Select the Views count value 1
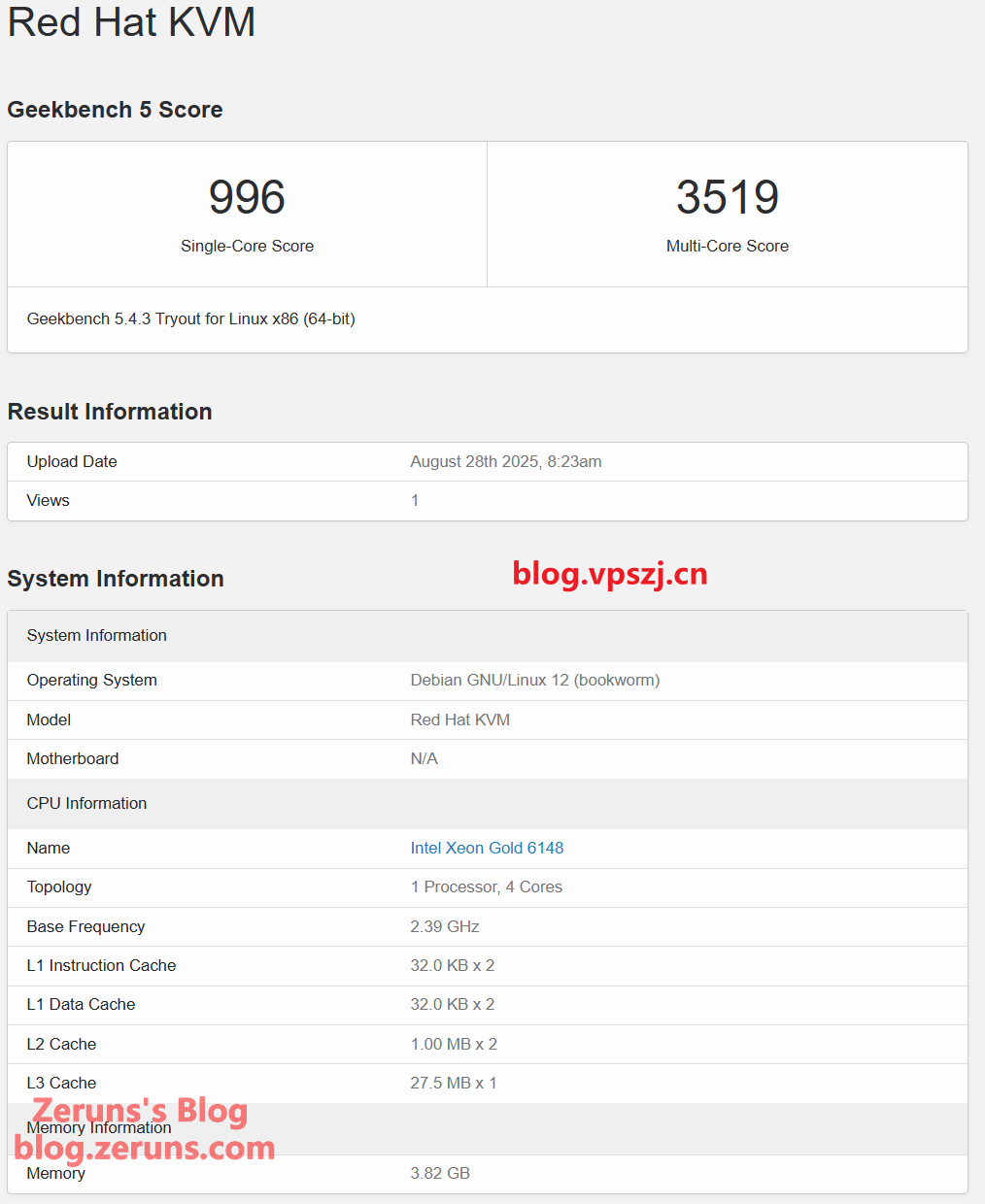The image size is (985, 1204). (415, 500)
